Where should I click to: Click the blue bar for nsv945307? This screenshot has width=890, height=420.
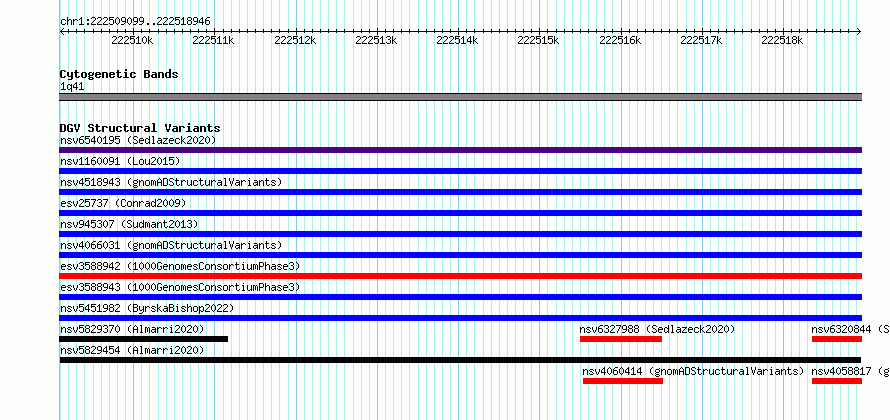pyautogui.click(x=460, y=234)
